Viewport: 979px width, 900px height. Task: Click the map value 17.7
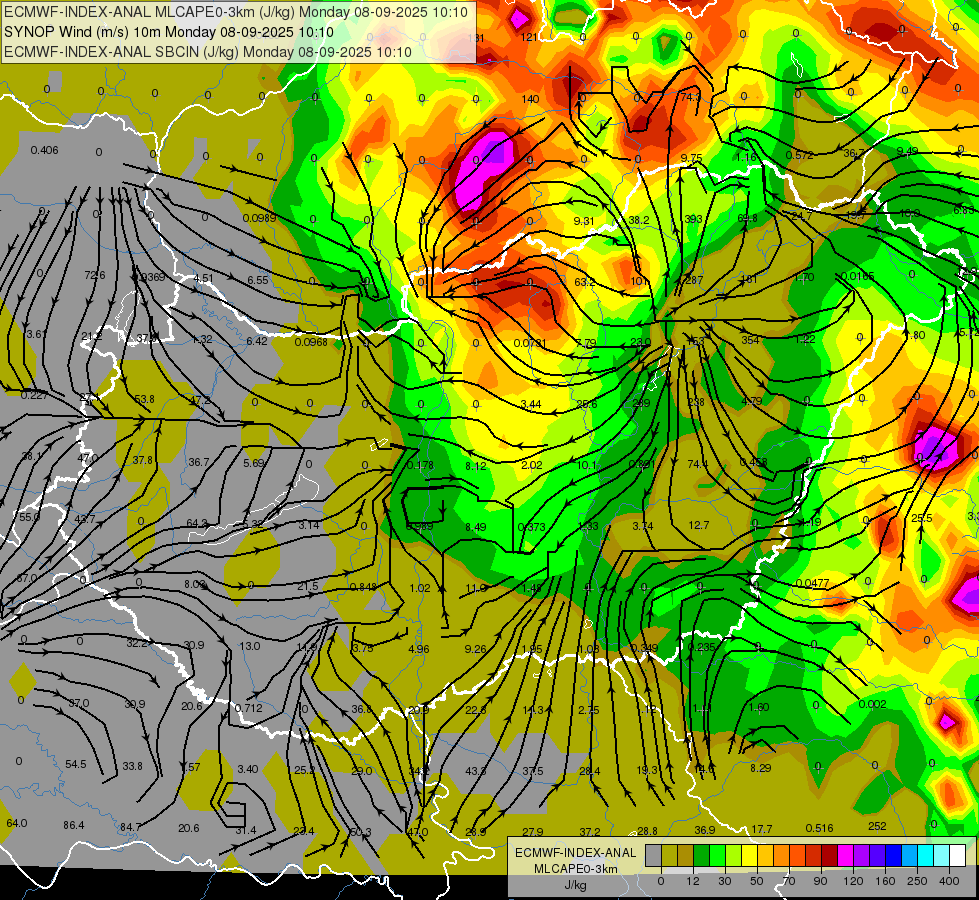pos(762,829)
